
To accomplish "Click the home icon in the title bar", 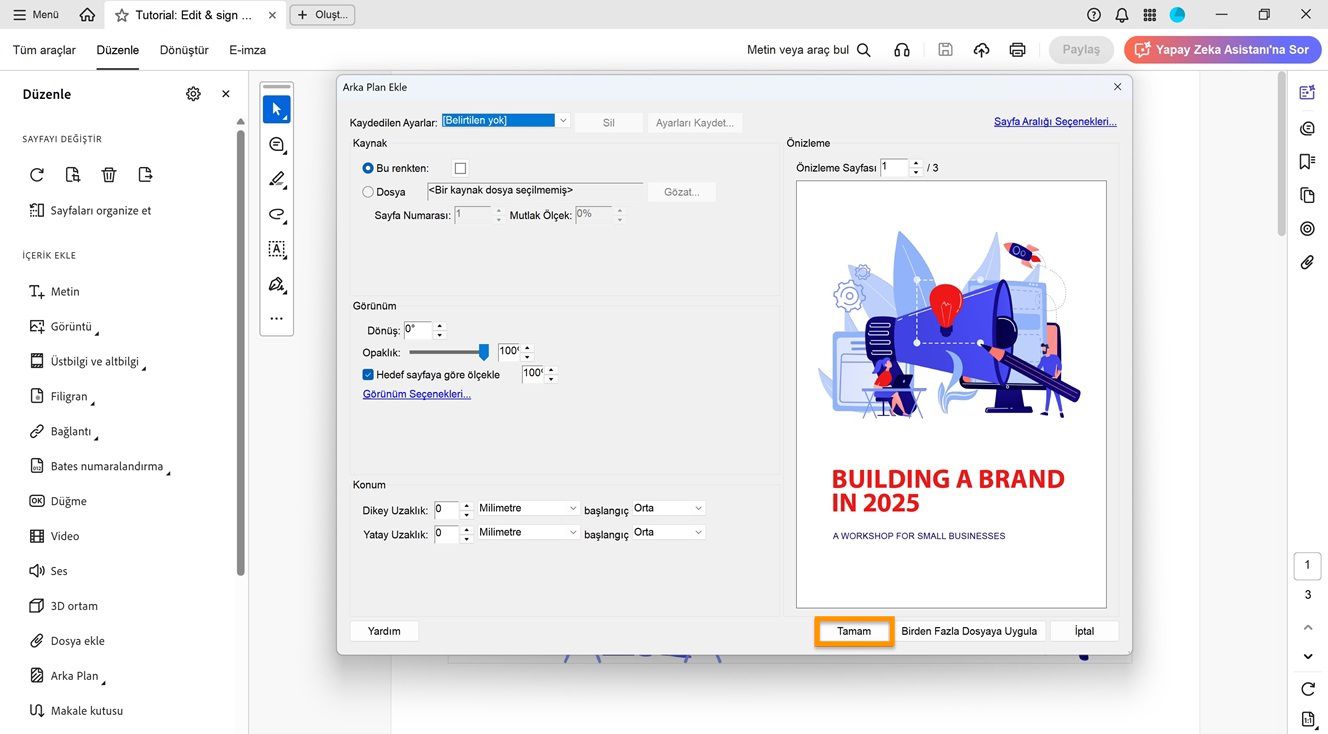I will coord(88,15).
